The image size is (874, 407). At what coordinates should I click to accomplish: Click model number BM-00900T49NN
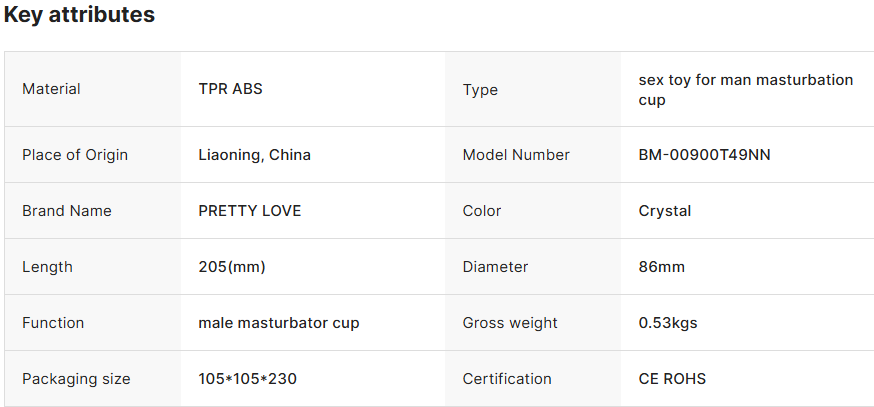[x=704, y=155]
